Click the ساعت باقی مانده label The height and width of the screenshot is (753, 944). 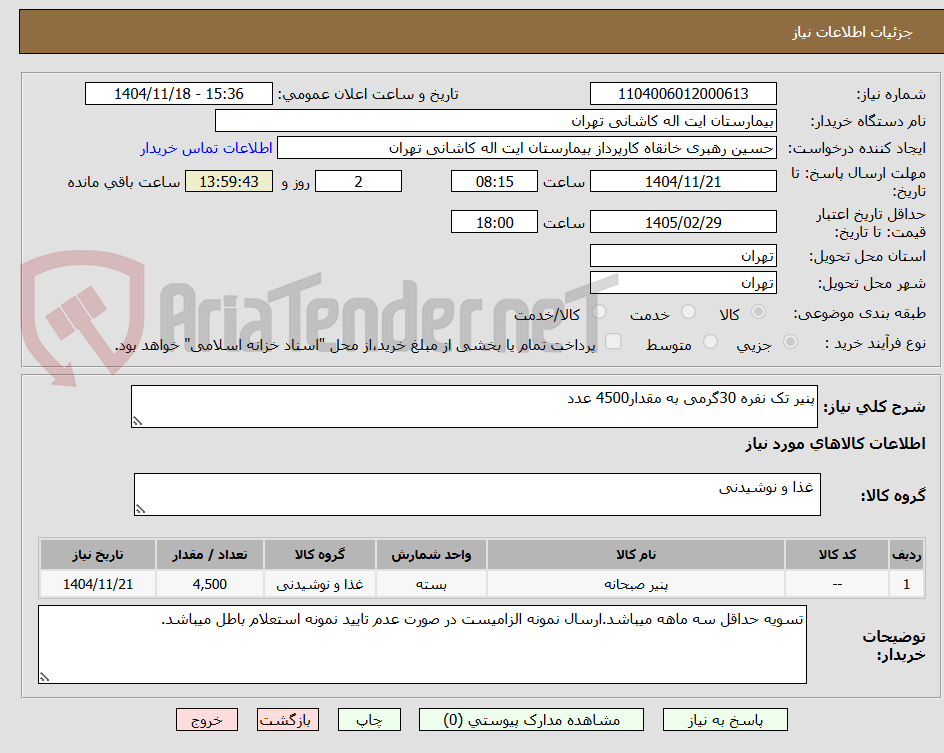click(x=123, y=182)
